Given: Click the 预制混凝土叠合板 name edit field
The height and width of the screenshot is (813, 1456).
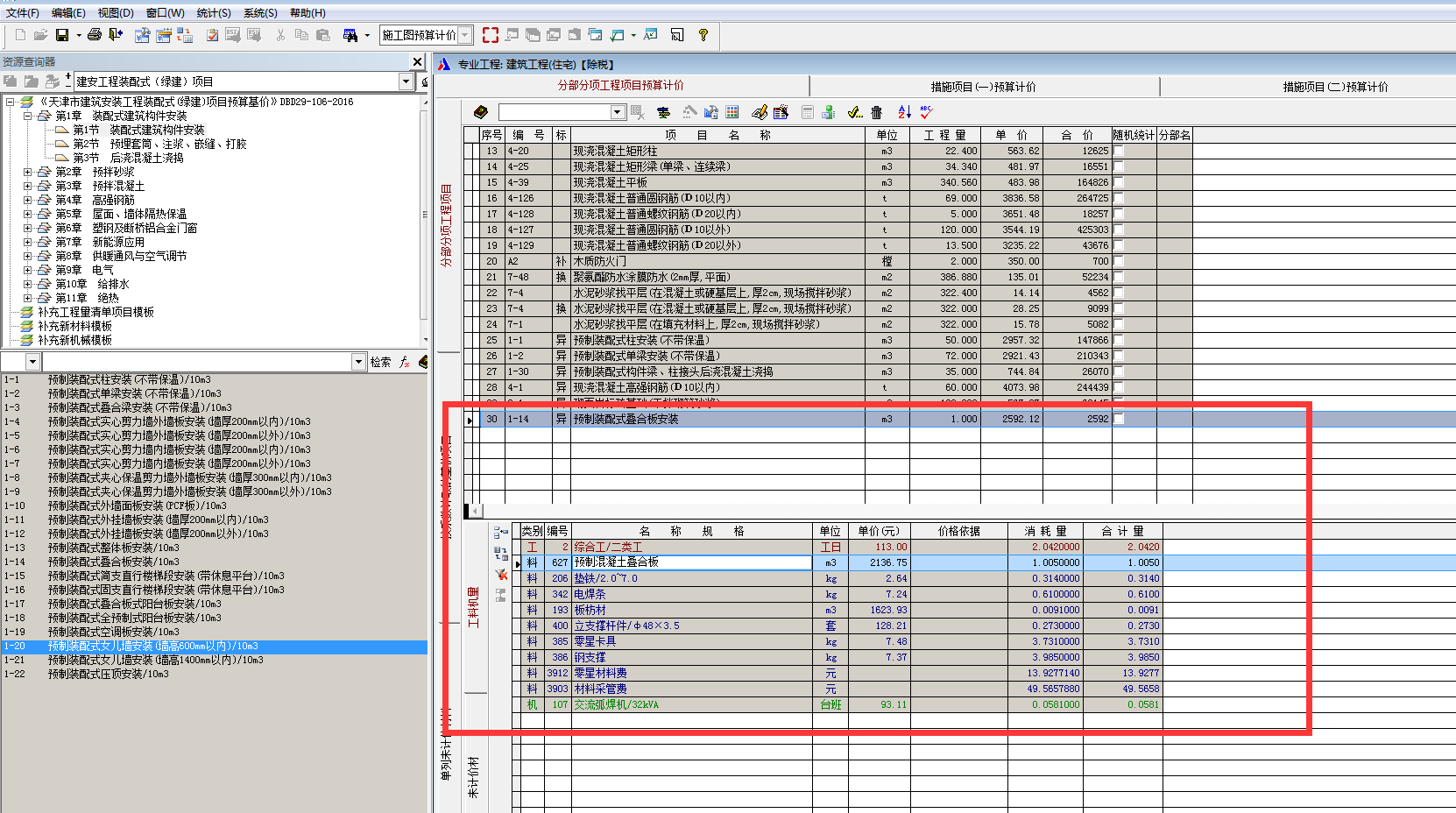Looking at the screenshot, I should tap(692, 562).
